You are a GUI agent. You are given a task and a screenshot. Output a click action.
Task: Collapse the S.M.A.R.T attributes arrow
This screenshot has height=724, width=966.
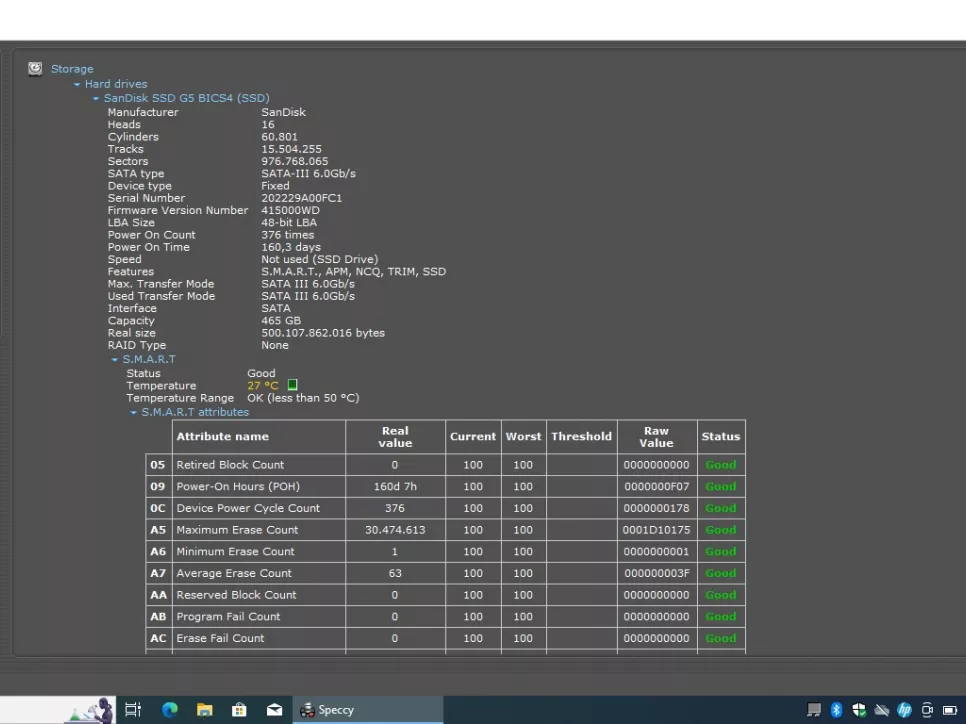pos(133,413)
